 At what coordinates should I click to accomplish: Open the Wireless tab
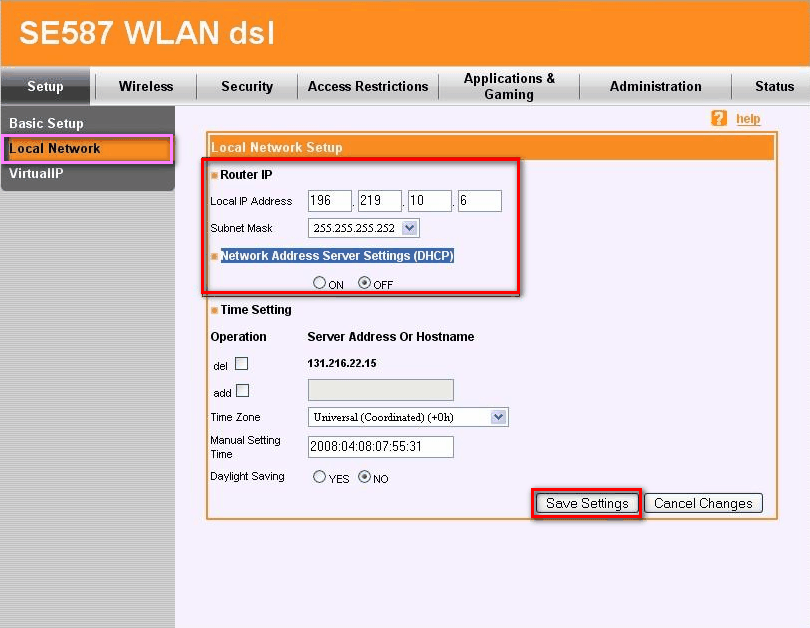pyautogui.click(x=146, y=86)
